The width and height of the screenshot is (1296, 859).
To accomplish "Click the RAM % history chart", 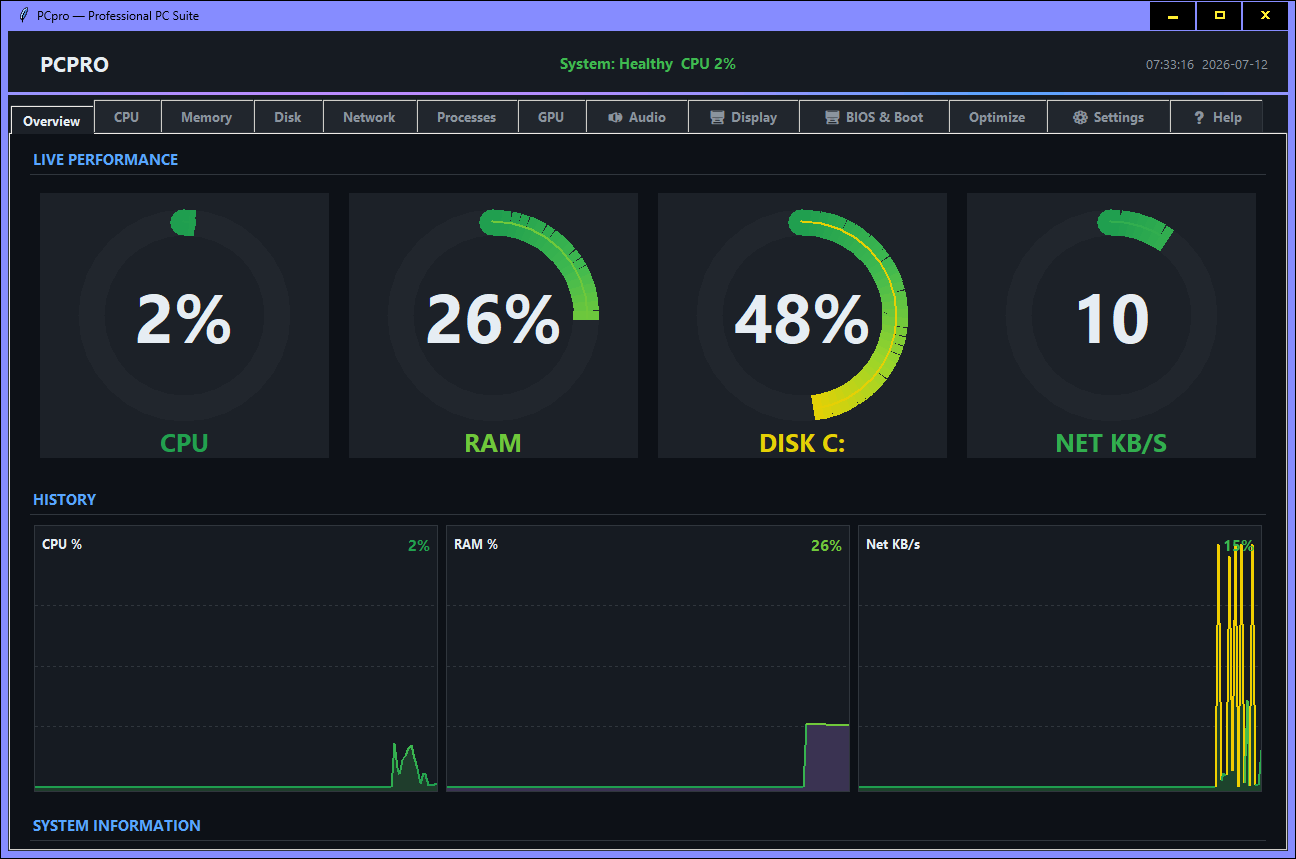I will 648,658.
